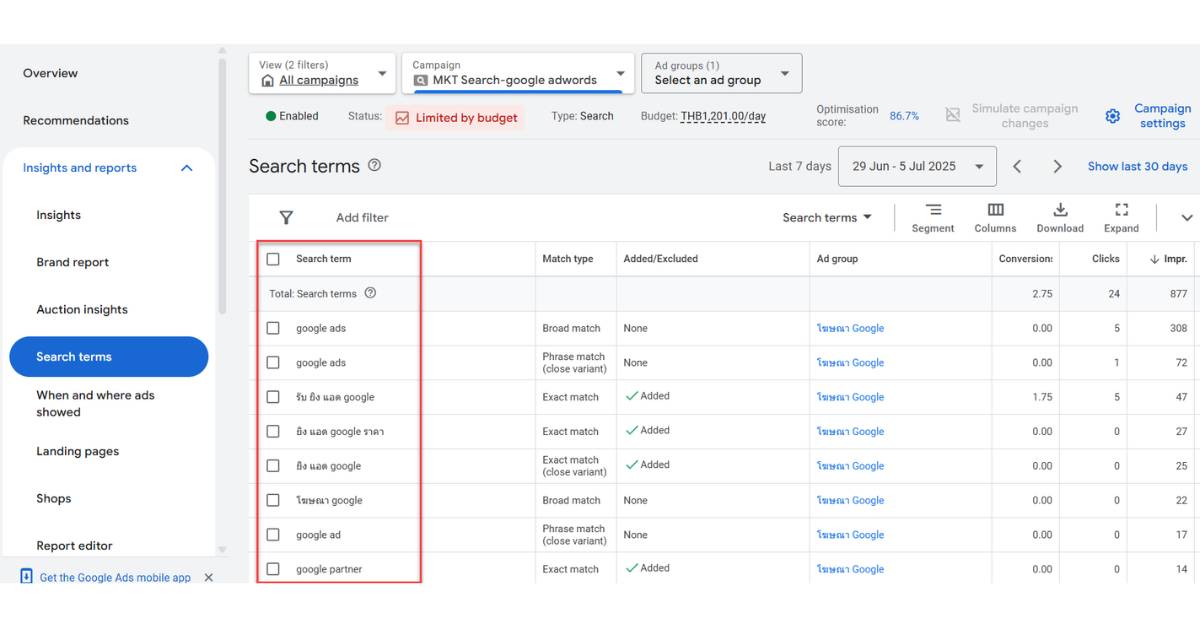Click the Simulate campaign changes icon
Viewport: 1200px width, 627px height.
click(953, 115)
